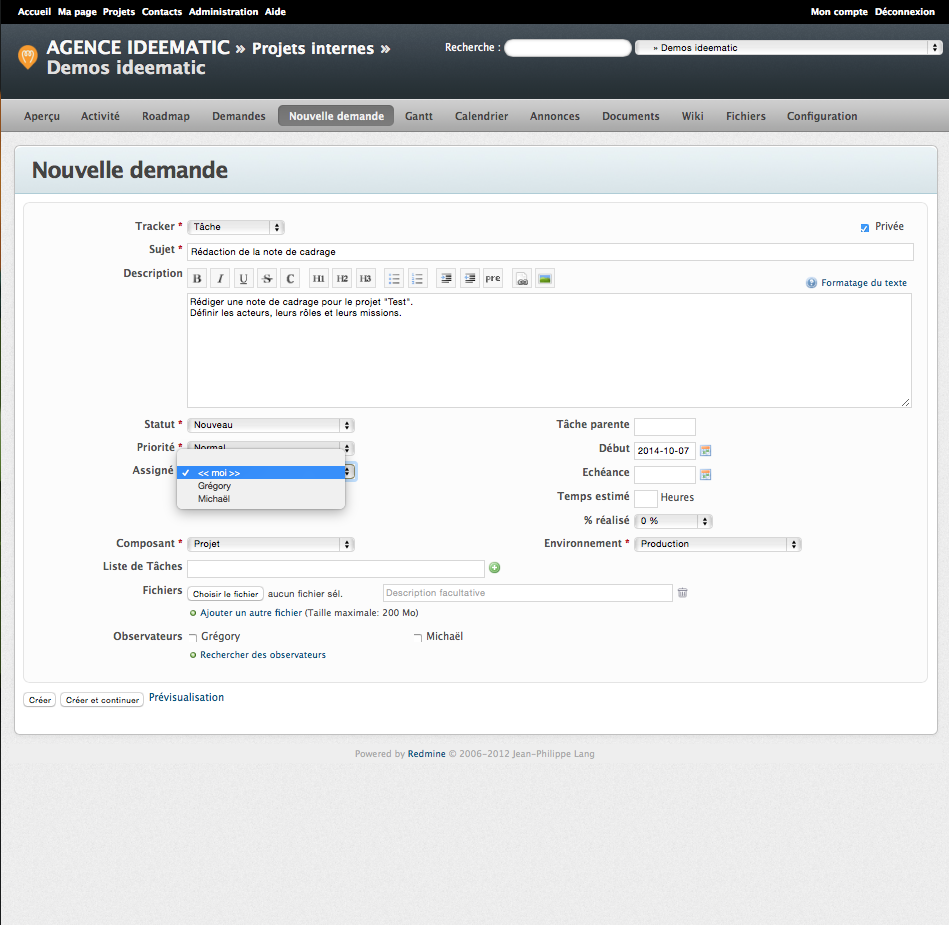Open the Tracker dropdown
The width and height of the screenshot is (949, 925).
[x=236, y=227]
